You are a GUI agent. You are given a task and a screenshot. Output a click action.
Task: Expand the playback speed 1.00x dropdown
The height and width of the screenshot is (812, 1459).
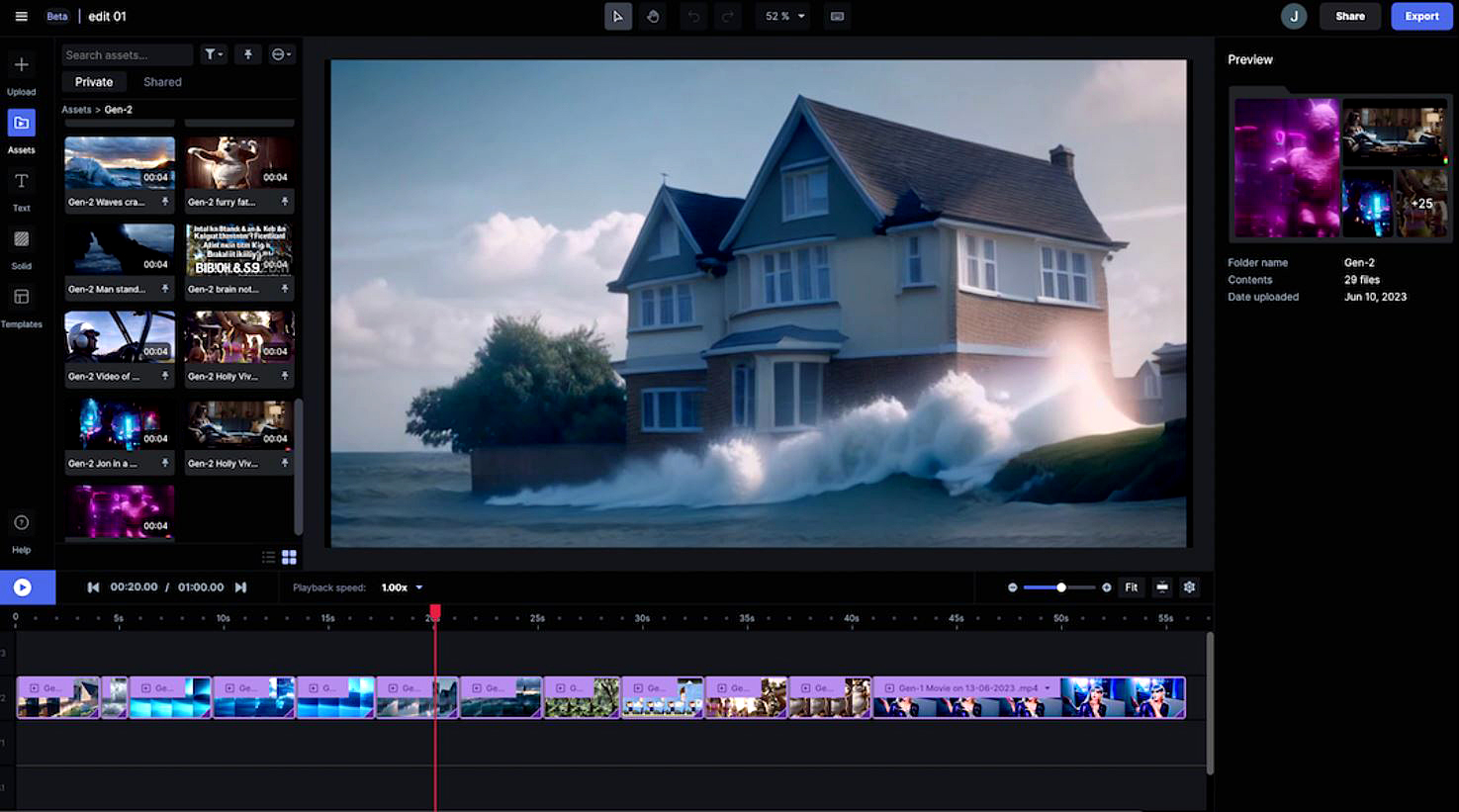[403, 587]
